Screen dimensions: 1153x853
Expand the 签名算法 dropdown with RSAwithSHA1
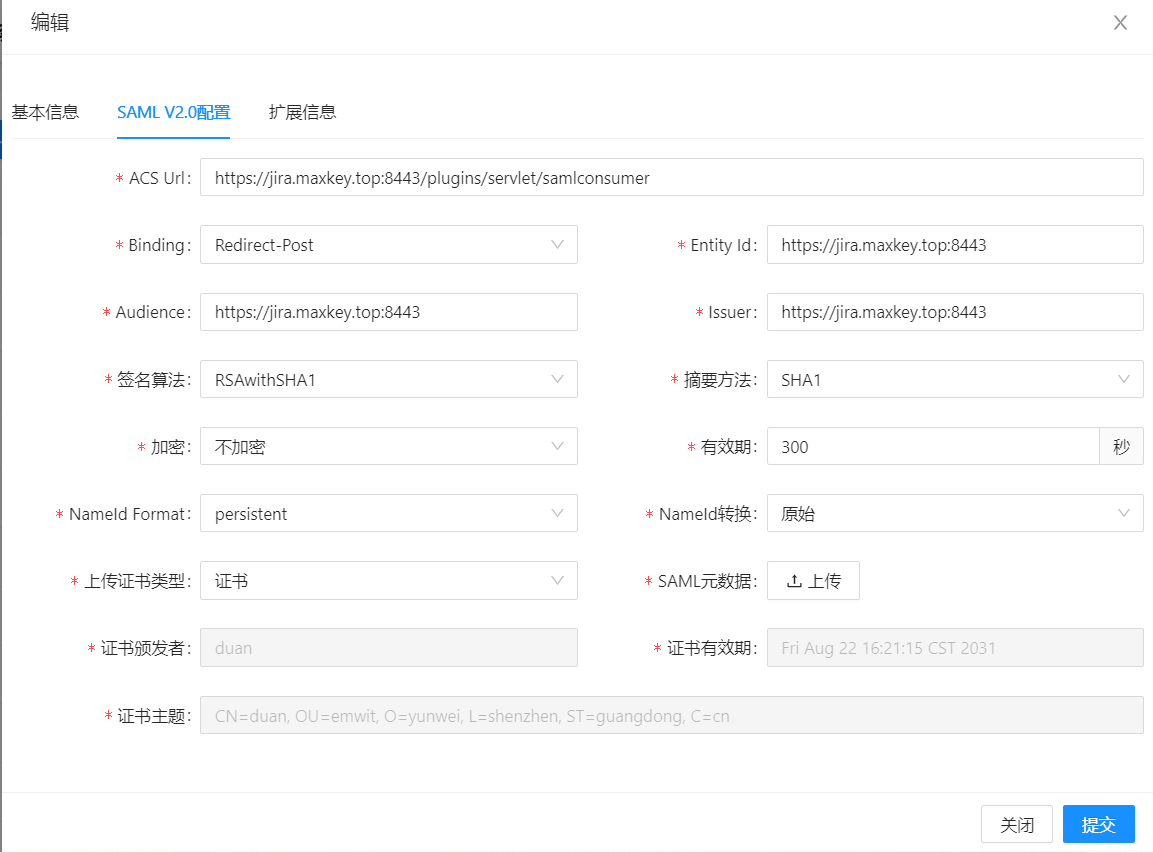pyautogui.click(x=388, y=379)
